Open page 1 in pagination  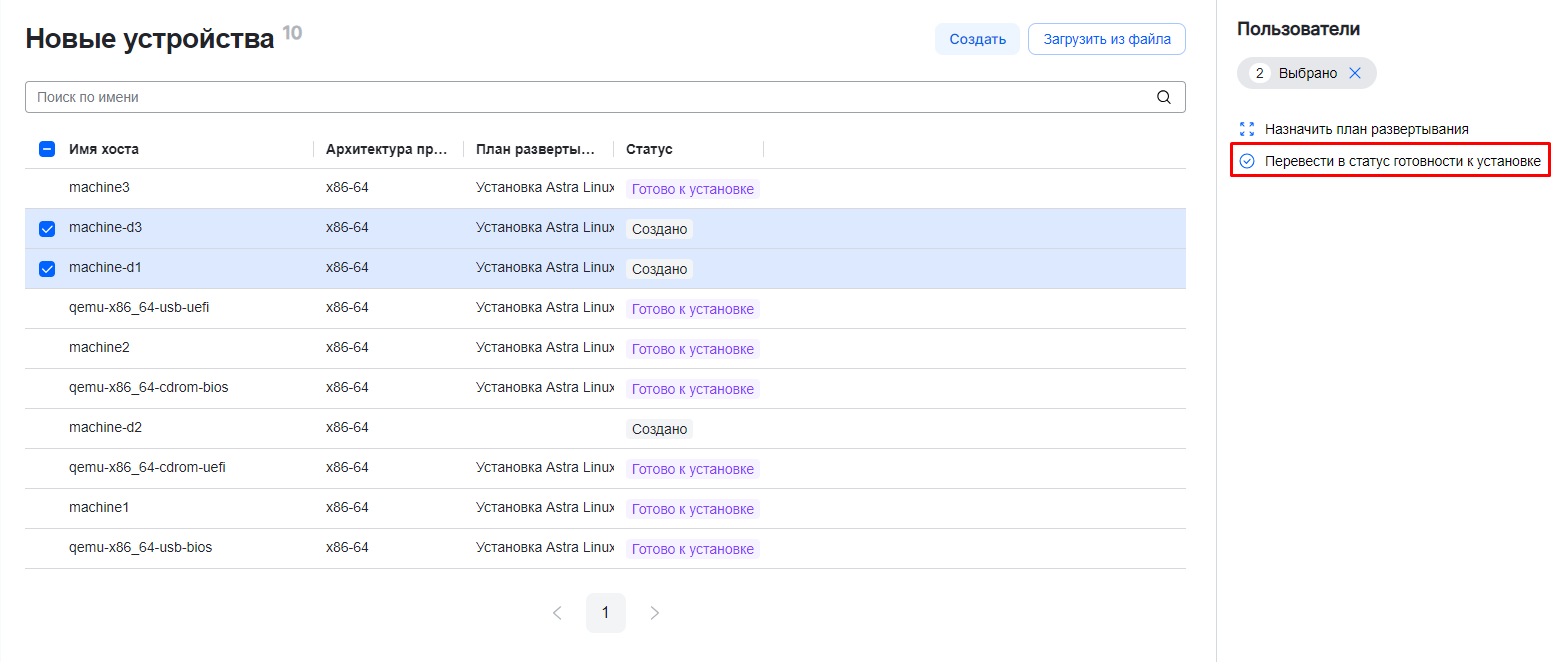coord(605,613)
